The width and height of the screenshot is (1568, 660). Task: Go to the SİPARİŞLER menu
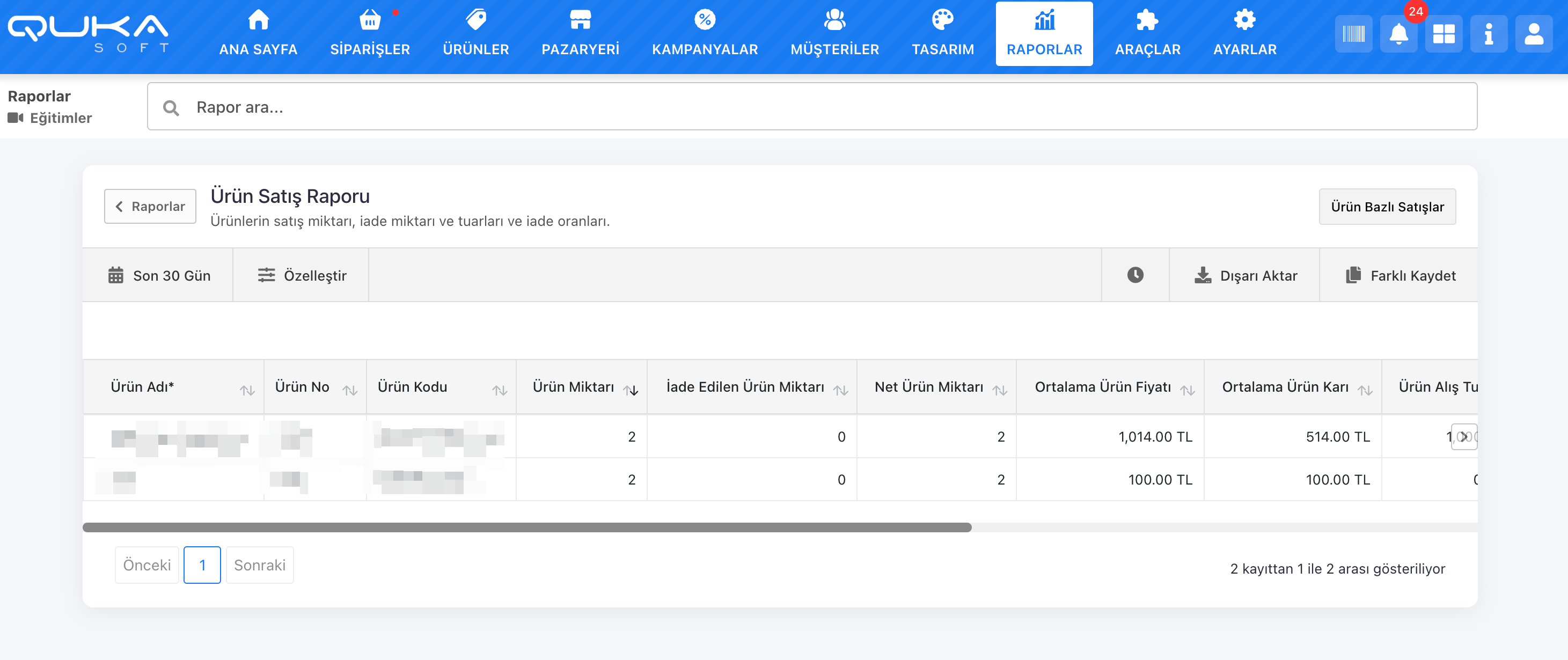370,34
